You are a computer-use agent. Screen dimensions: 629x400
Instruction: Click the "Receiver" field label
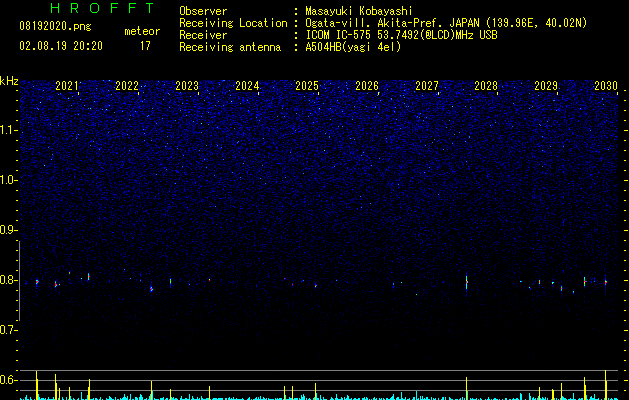click(x=203, y=35)
